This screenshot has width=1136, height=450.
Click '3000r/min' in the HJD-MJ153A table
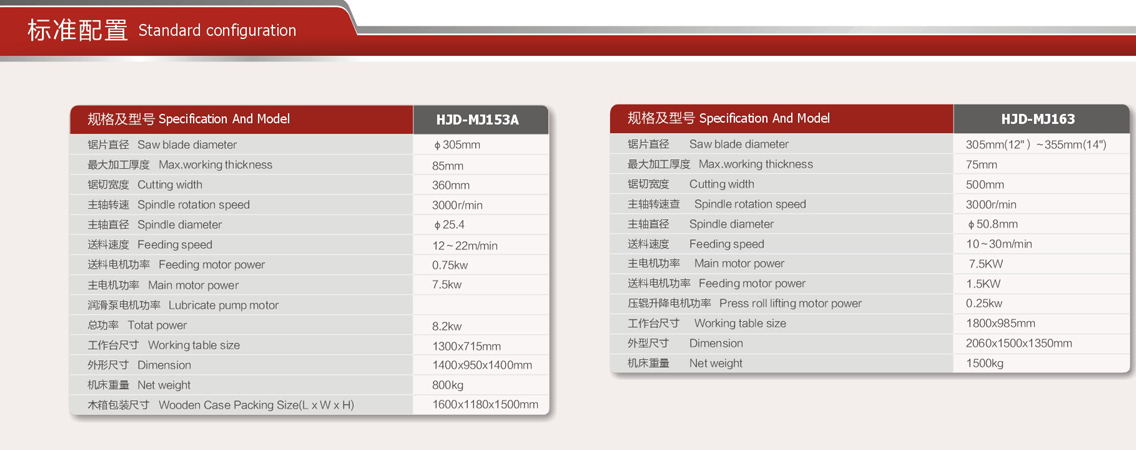click(457, 205)
